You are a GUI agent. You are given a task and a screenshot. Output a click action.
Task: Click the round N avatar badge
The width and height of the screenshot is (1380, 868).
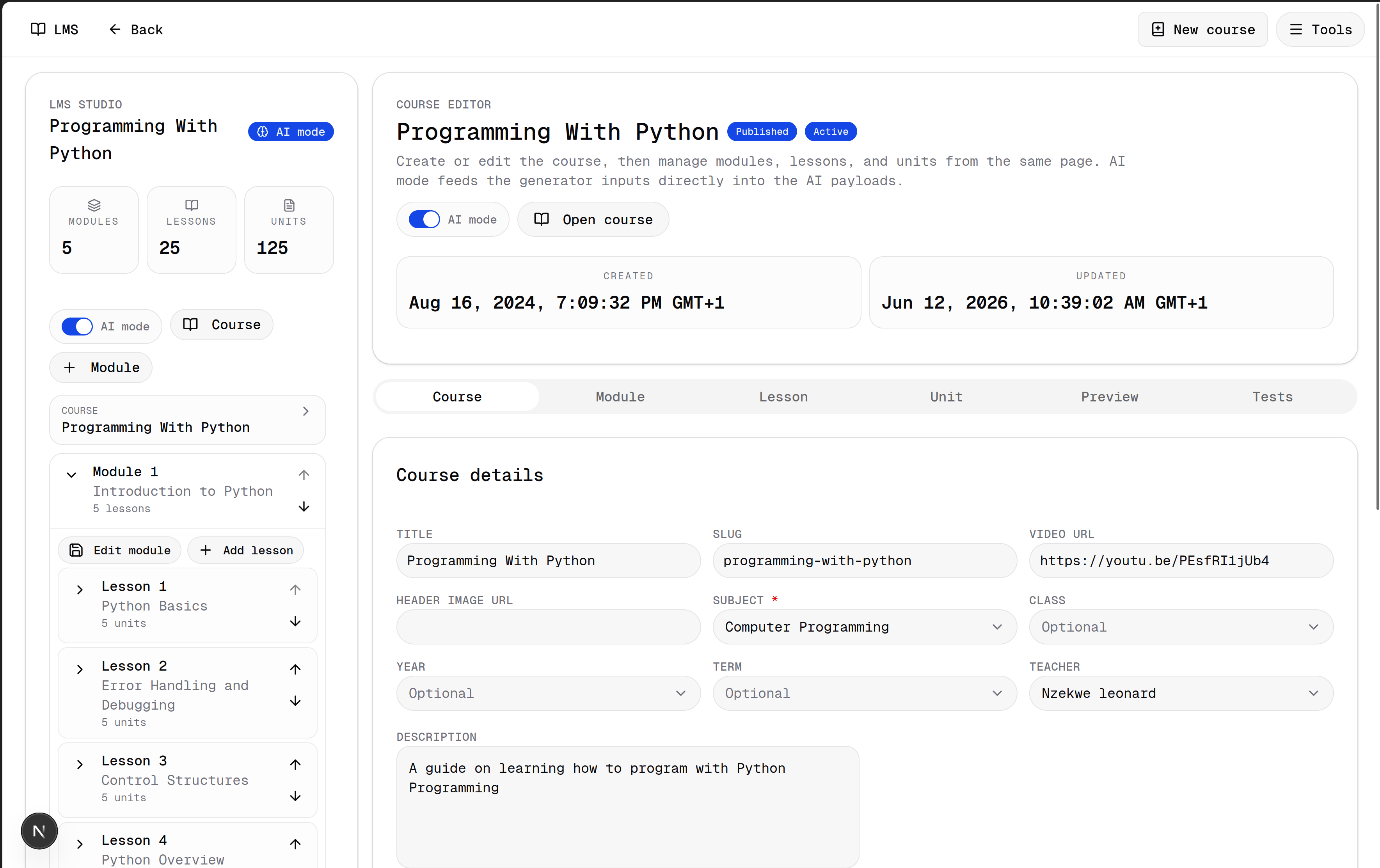[x=39, y=831]
